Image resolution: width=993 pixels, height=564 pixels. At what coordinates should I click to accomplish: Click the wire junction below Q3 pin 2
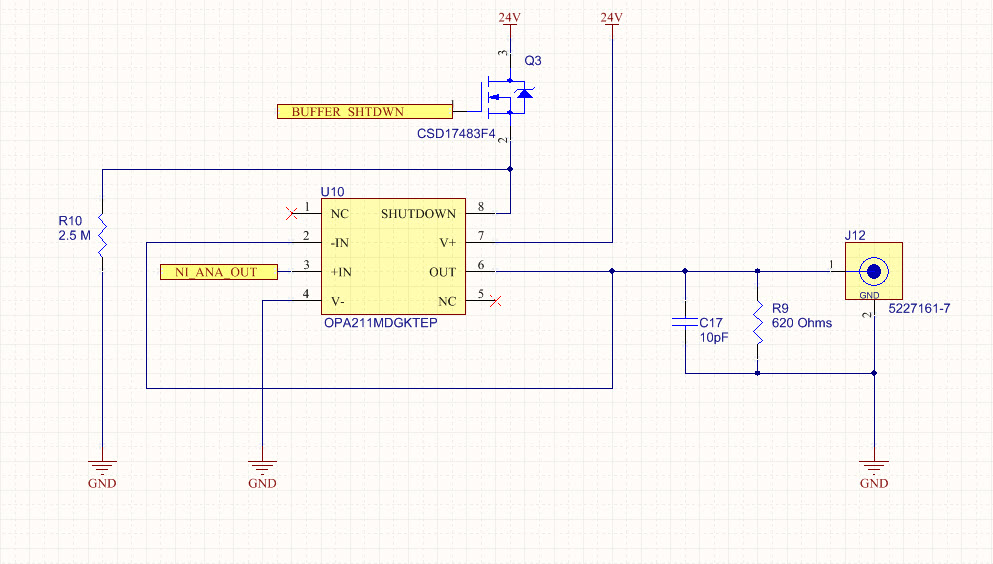(510, 169)
